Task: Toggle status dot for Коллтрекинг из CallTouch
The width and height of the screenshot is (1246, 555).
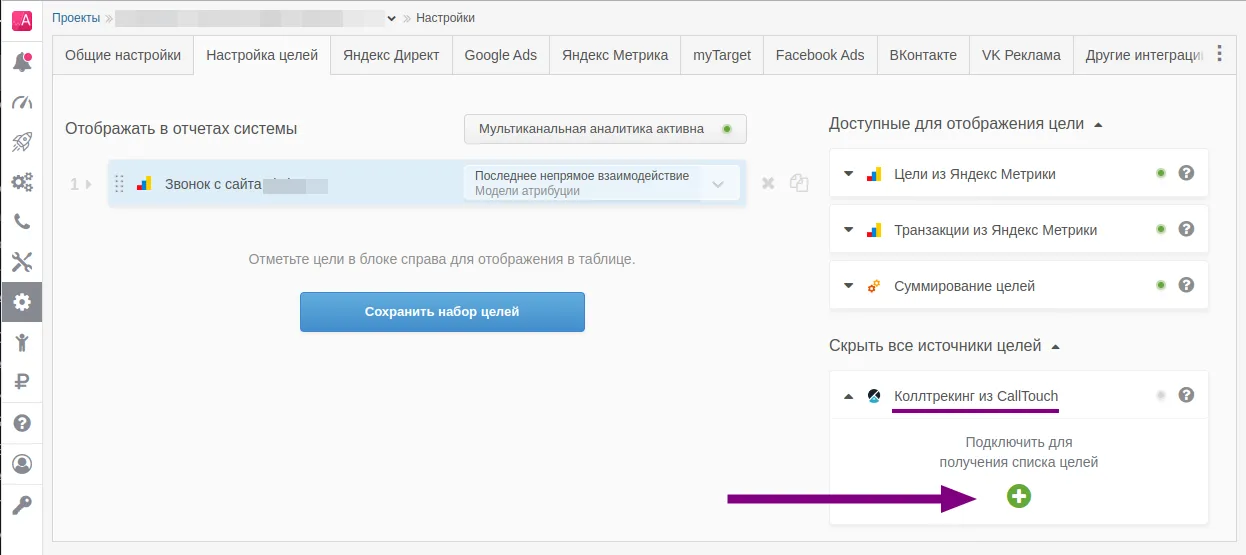Action: [1161, 395]
